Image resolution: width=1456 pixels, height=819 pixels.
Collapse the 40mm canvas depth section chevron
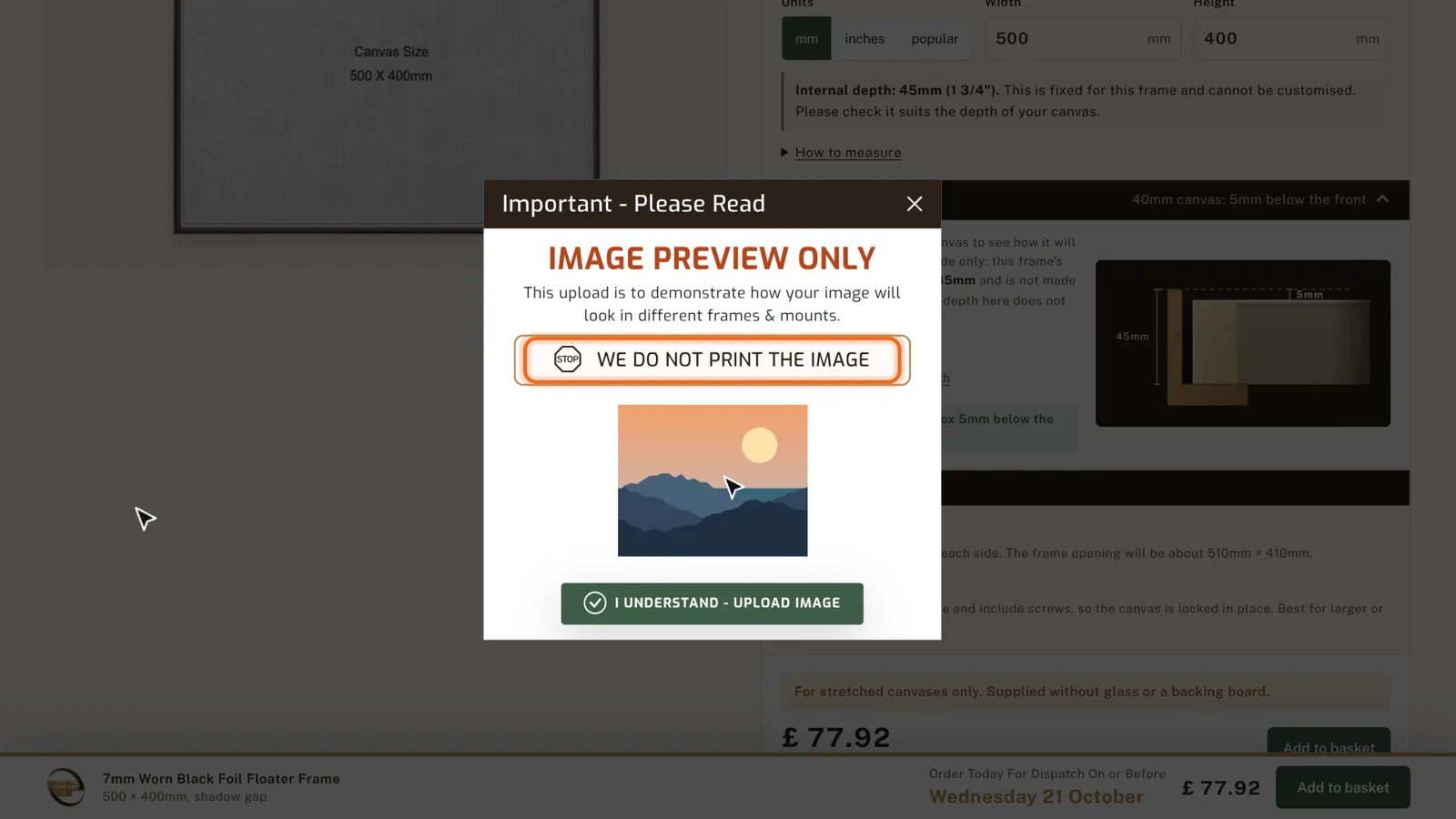(x=1382, y=199)
